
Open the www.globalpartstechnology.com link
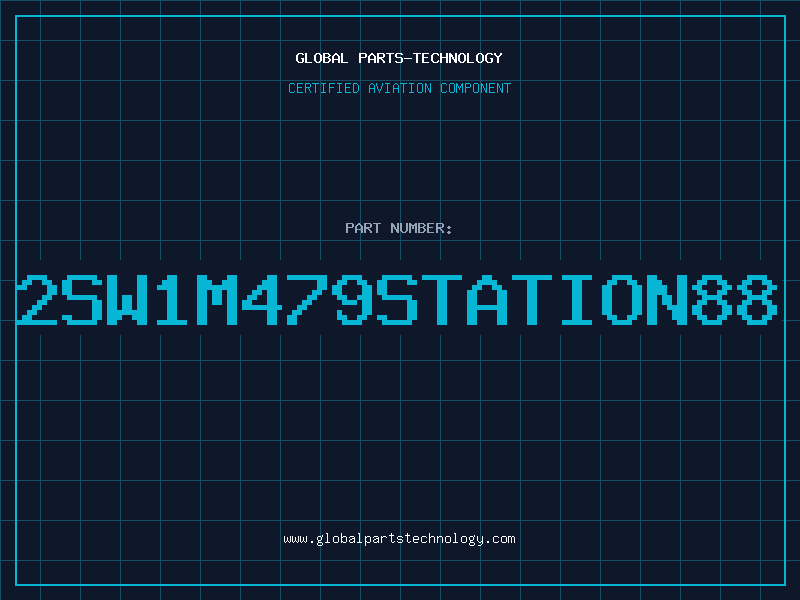click(x=399, y=539)
